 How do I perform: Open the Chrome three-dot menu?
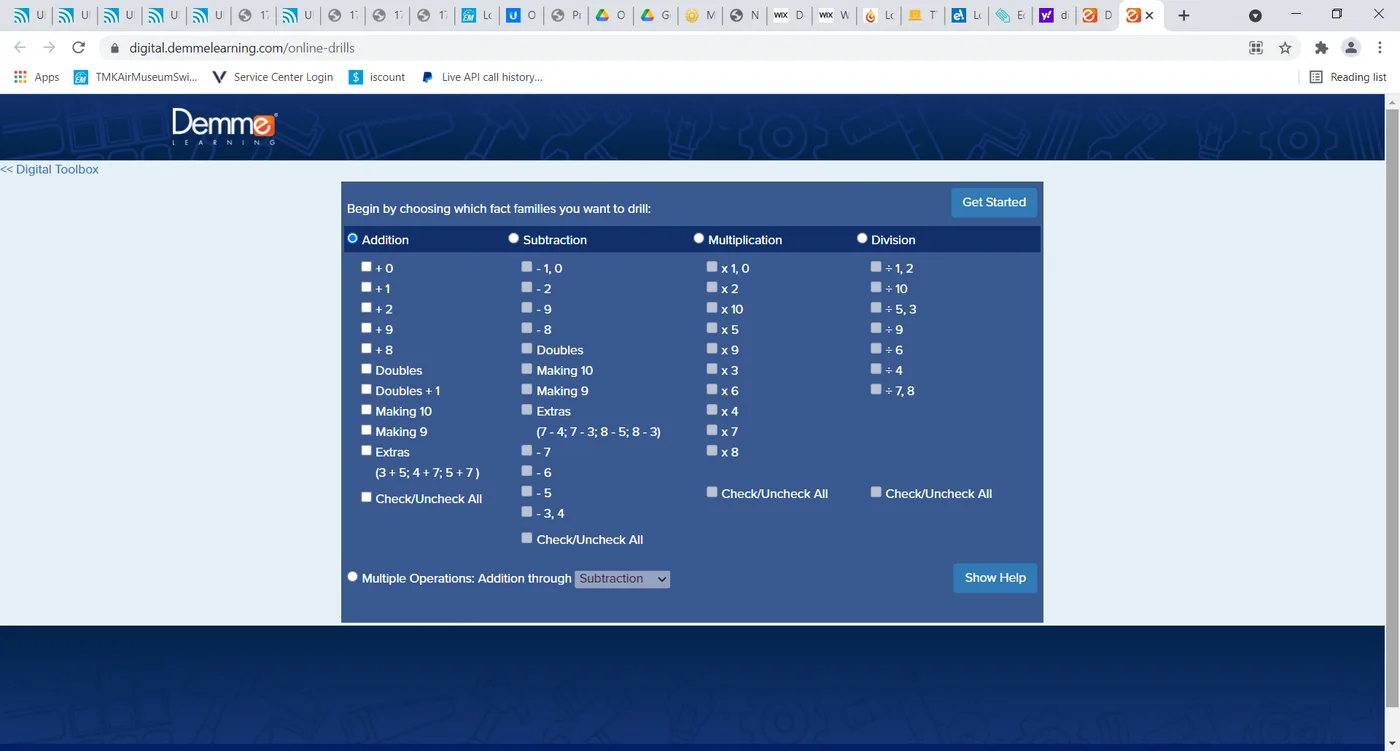click(1380, 47)
